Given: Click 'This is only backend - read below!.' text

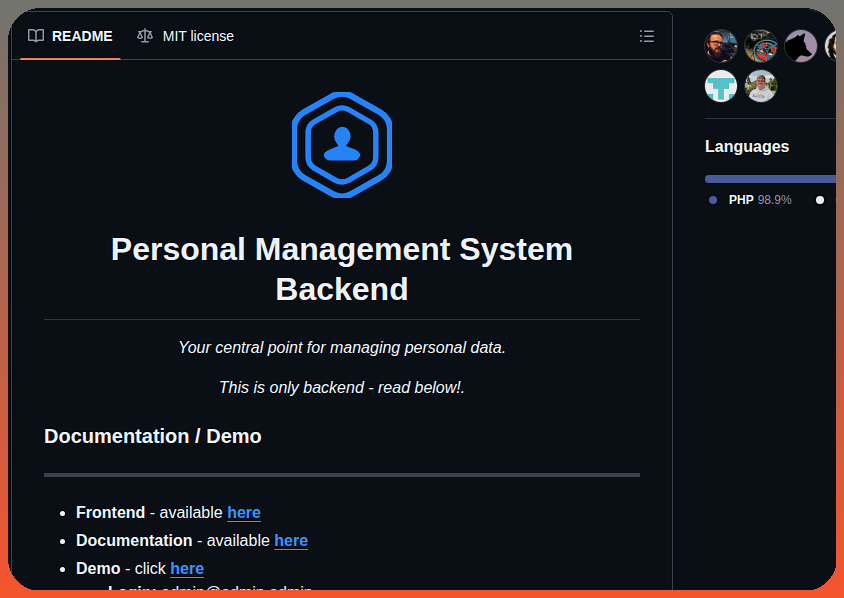Looking at the screenshot, I should pyautogui.click(x=342, y=387).
